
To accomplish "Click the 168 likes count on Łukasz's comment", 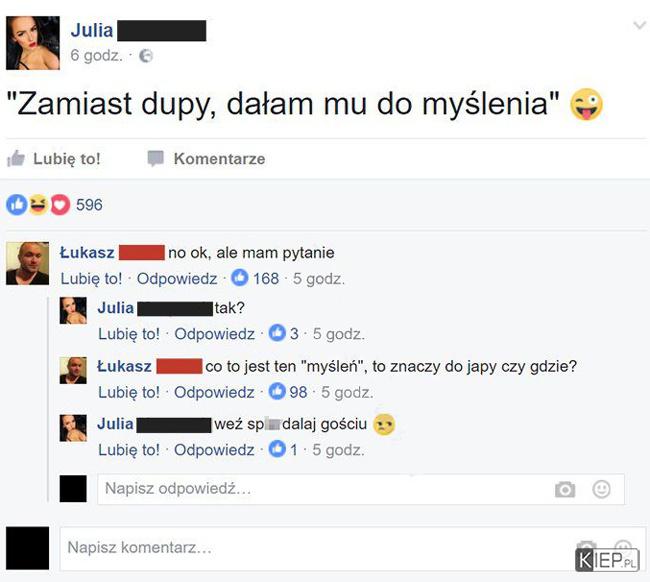I will (266, 279).
